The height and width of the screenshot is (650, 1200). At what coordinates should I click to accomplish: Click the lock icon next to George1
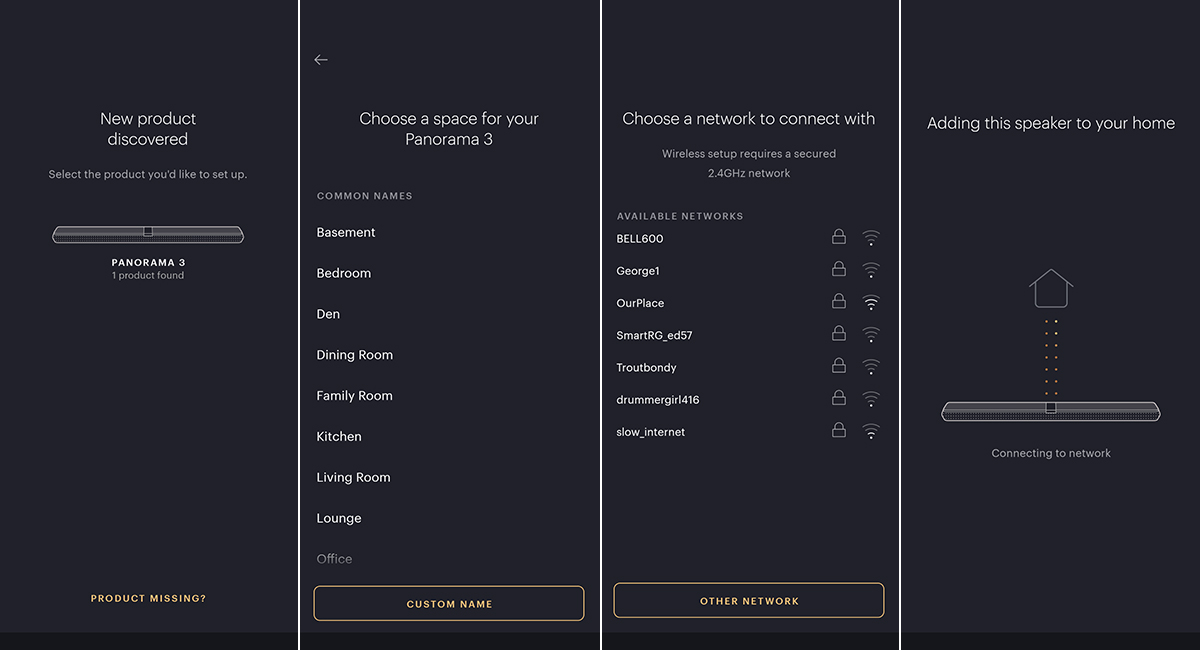coord(839,270)
